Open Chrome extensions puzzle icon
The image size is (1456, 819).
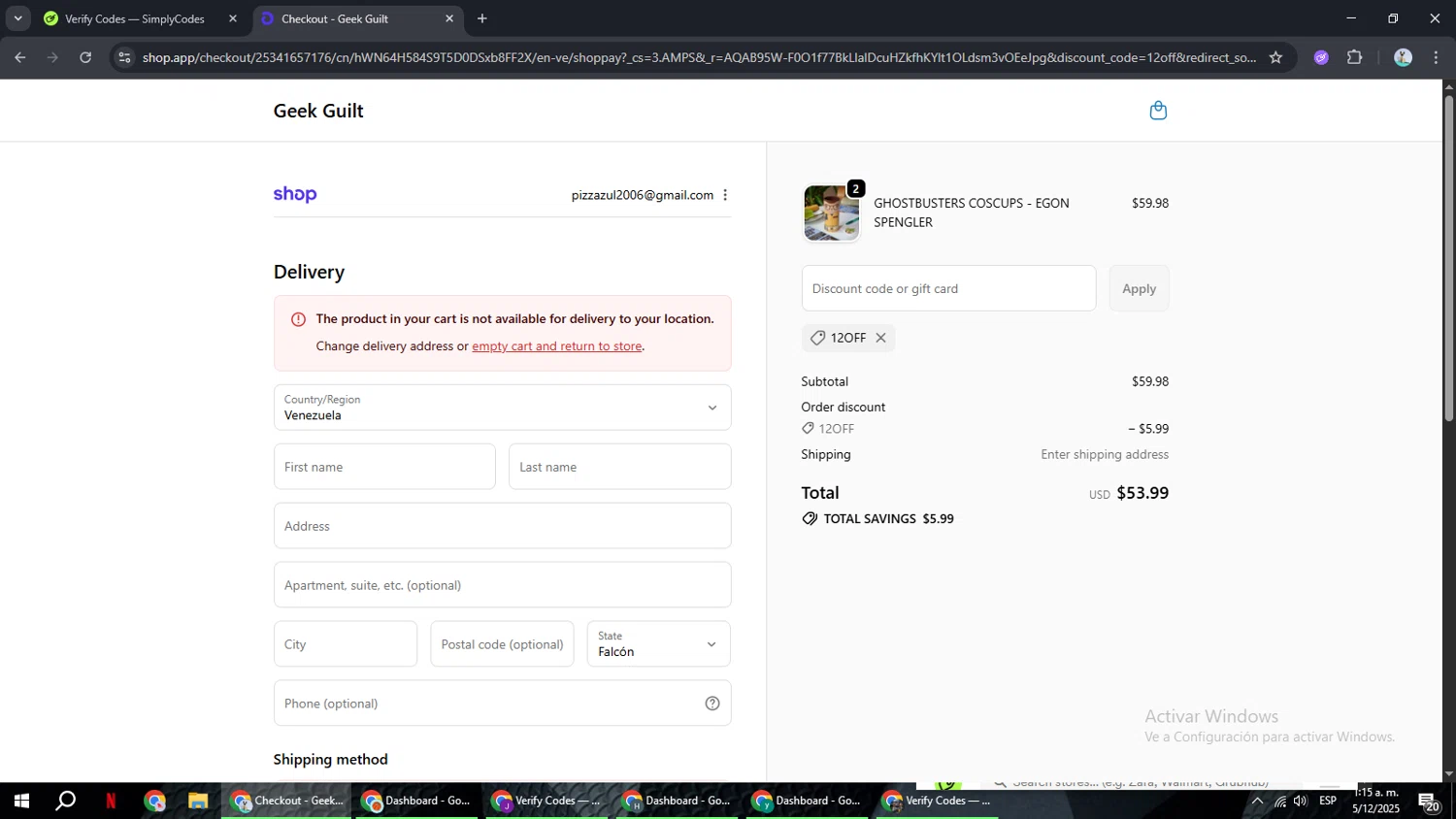tap(1355, 57)
